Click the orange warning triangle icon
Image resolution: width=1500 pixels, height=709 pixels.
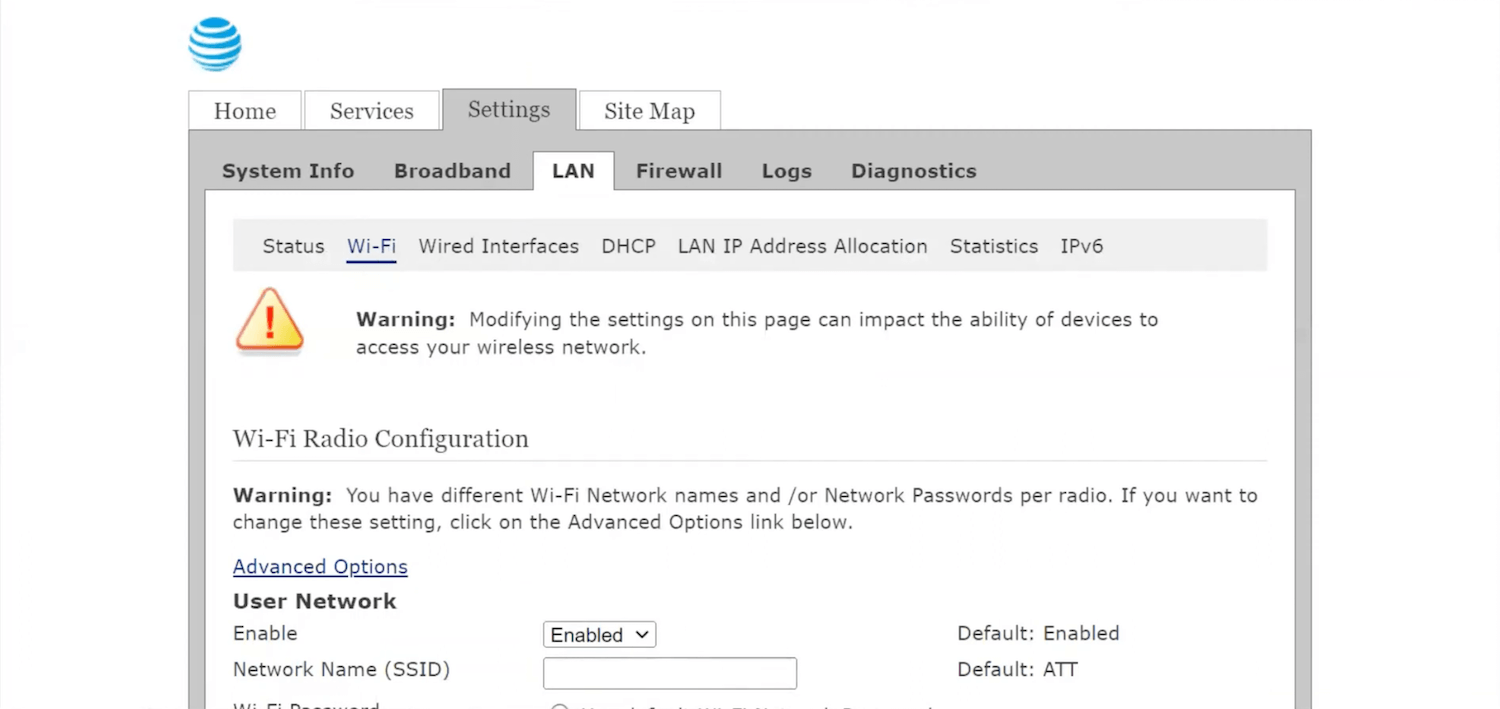click(269, 320)
